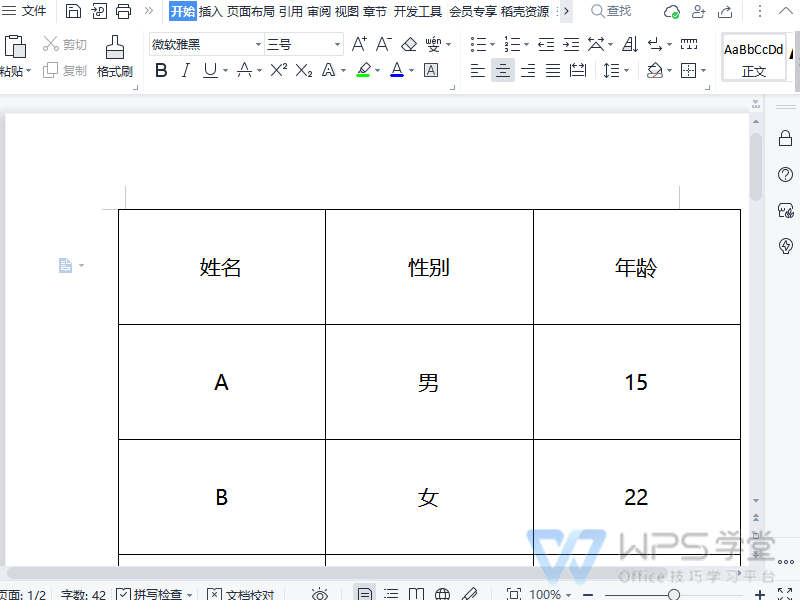The width and height of the screenshot is (800, 600).
Task: Click the Format Painter (格式刷) tool
Action: click(x=114, y=56)
